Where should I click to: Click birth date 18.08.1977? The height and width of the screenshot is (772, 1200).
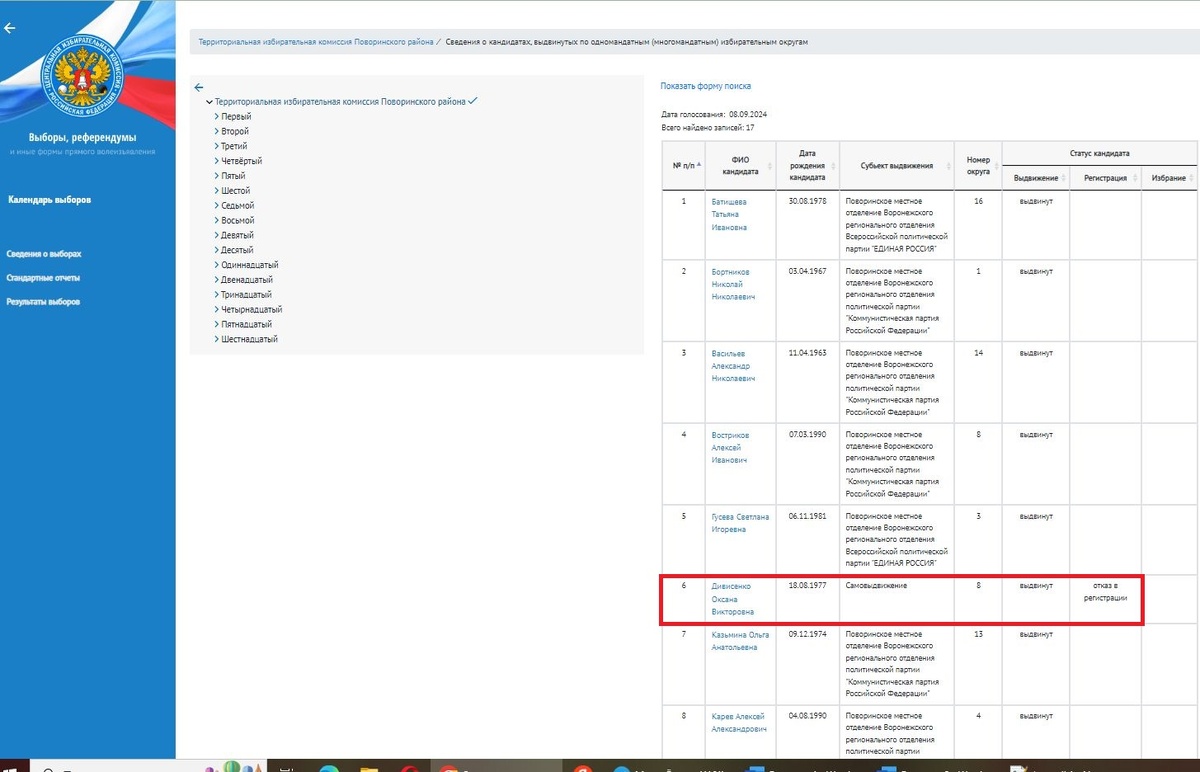click(807, 585)
